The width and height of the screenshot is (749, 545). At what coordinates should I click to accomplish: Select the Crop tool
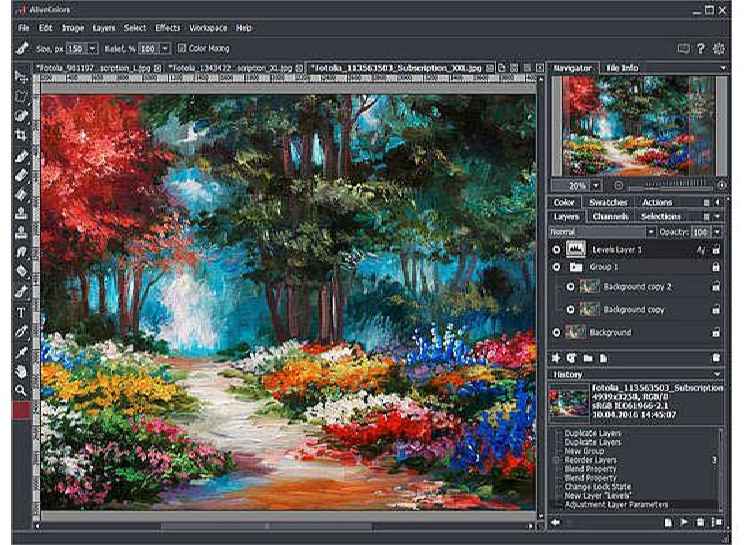pos(21,135)
